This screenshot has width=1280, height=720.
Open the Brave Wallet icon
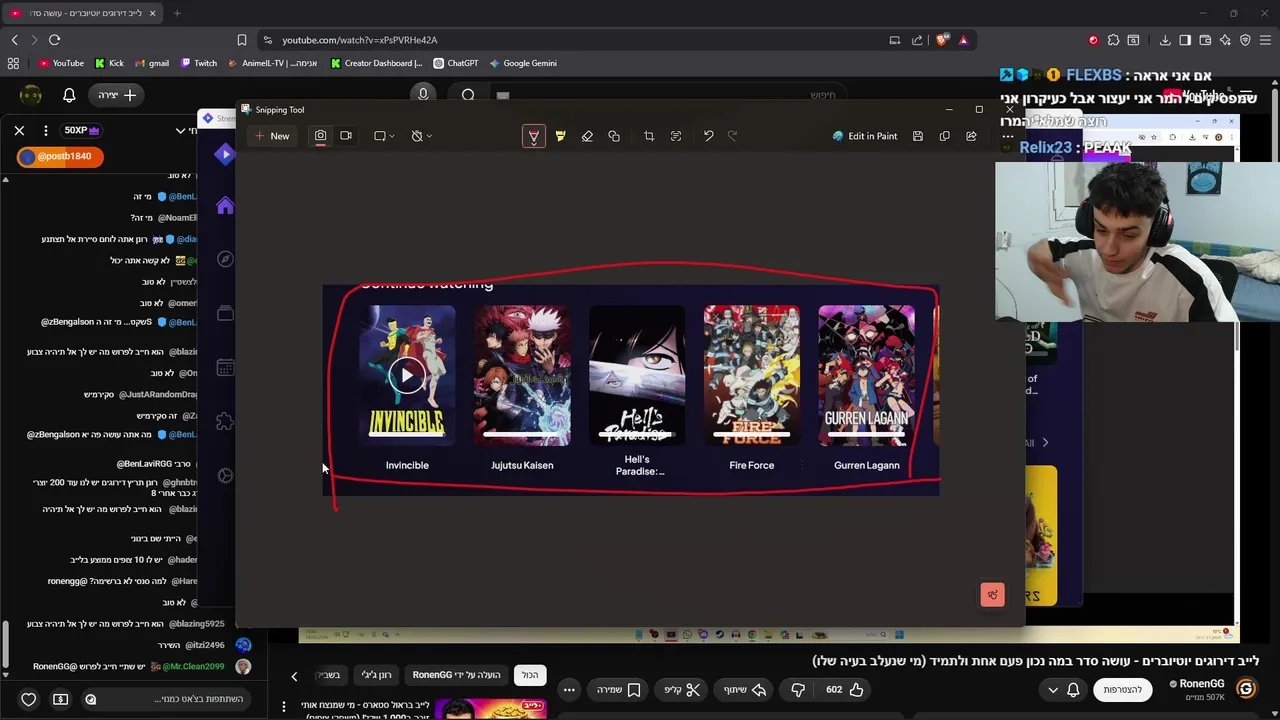click(x=1205, y=40)
